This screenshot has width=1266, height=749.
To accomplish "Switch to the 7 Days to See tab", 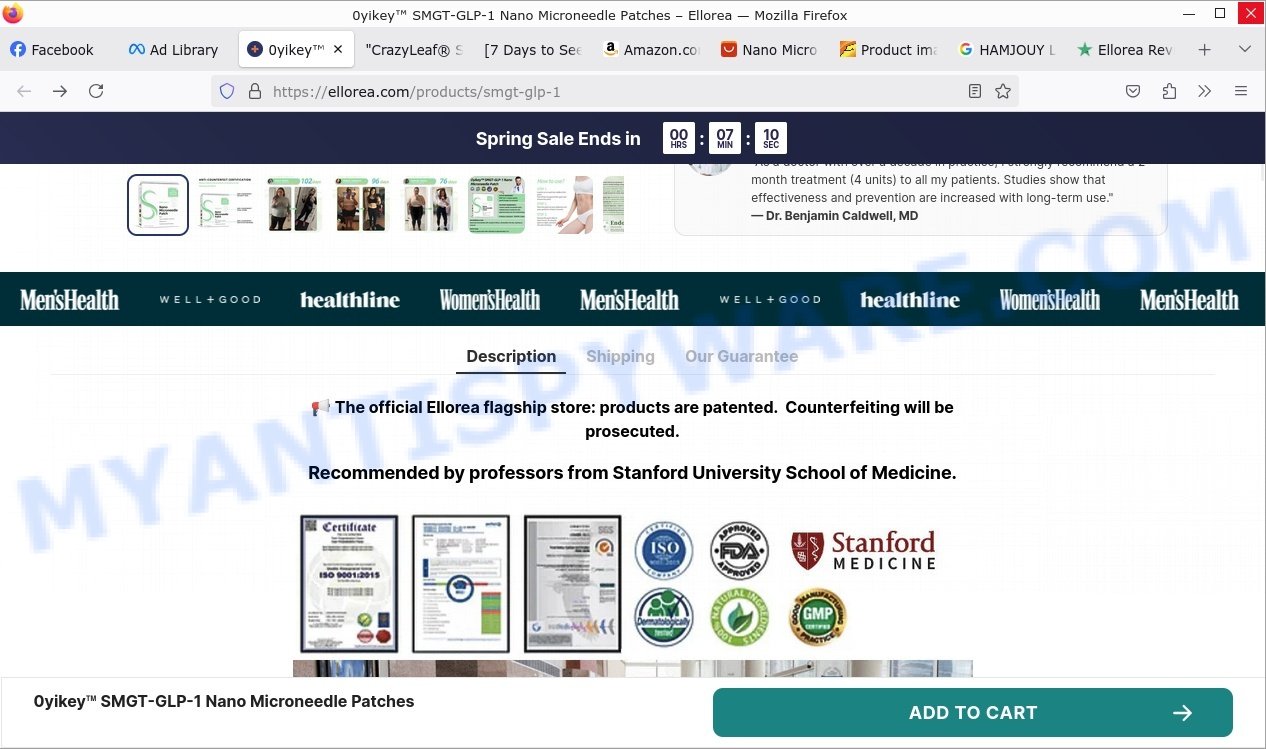I will coord(532,49).
